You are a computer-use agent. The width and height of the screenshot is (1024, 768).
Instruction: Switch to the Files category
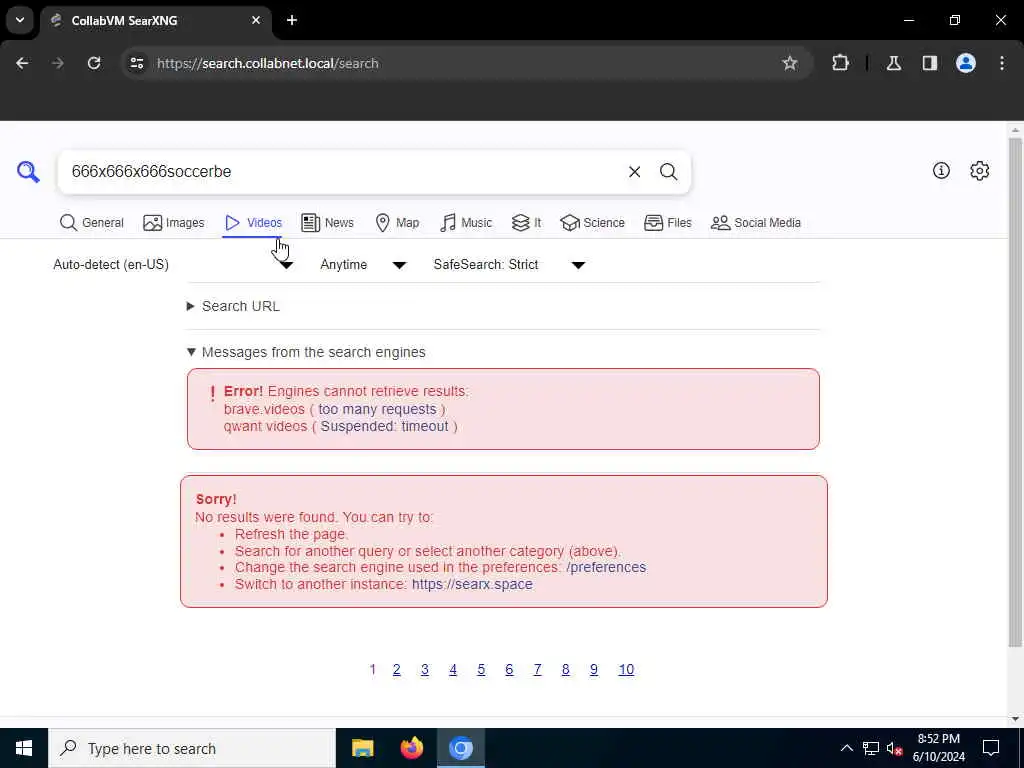point(667,223)
